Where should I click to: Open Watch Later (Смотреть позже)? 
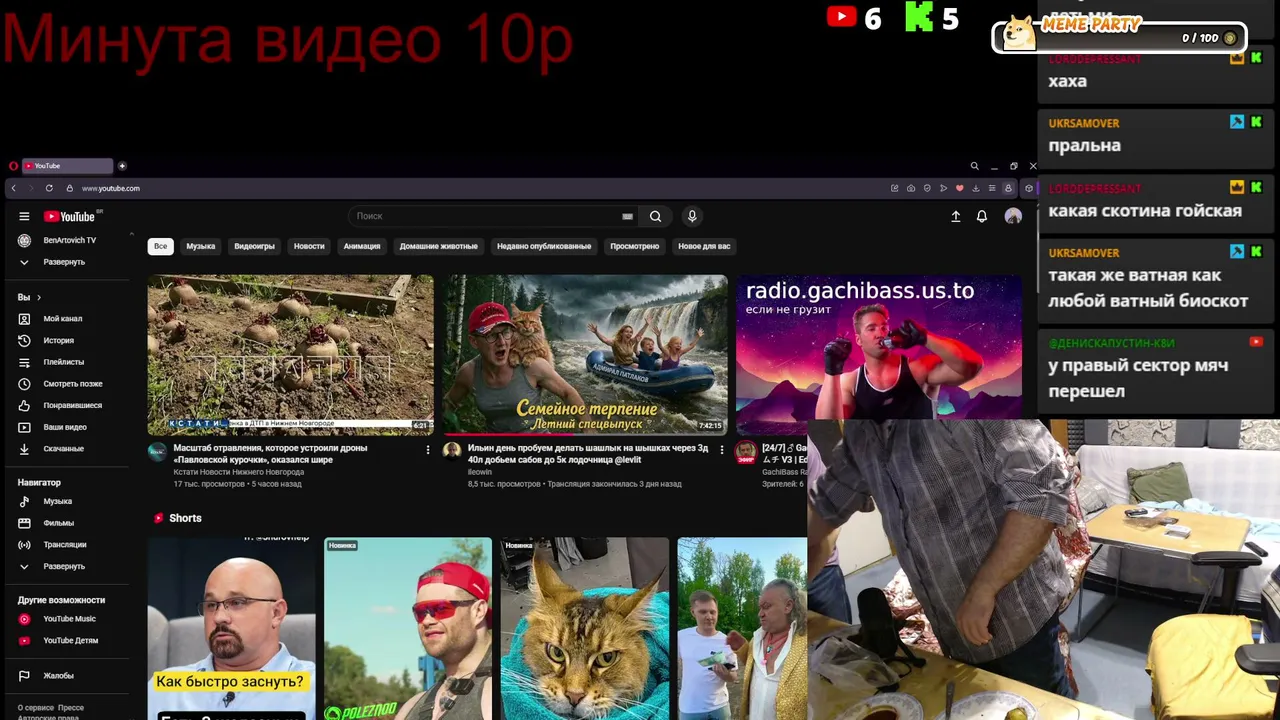(x=60, y=384)
